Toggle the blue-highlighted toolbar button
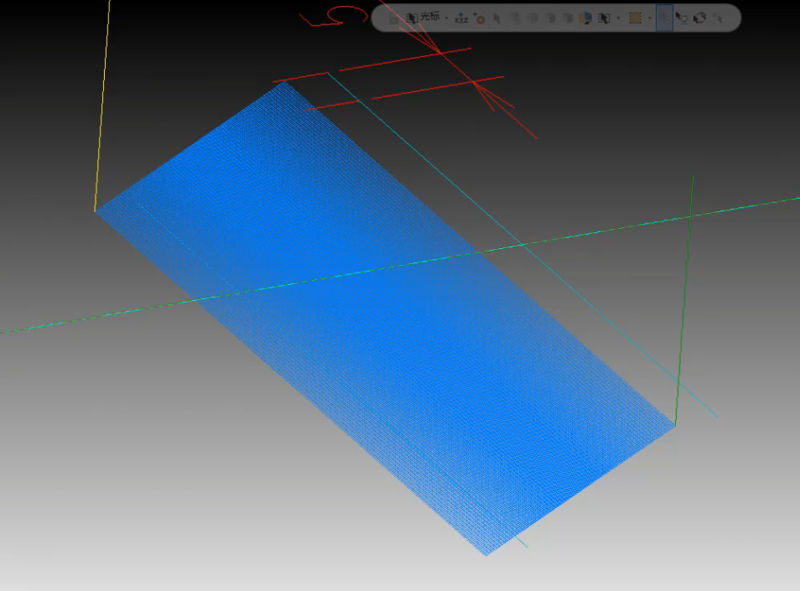 click(664, 18)
